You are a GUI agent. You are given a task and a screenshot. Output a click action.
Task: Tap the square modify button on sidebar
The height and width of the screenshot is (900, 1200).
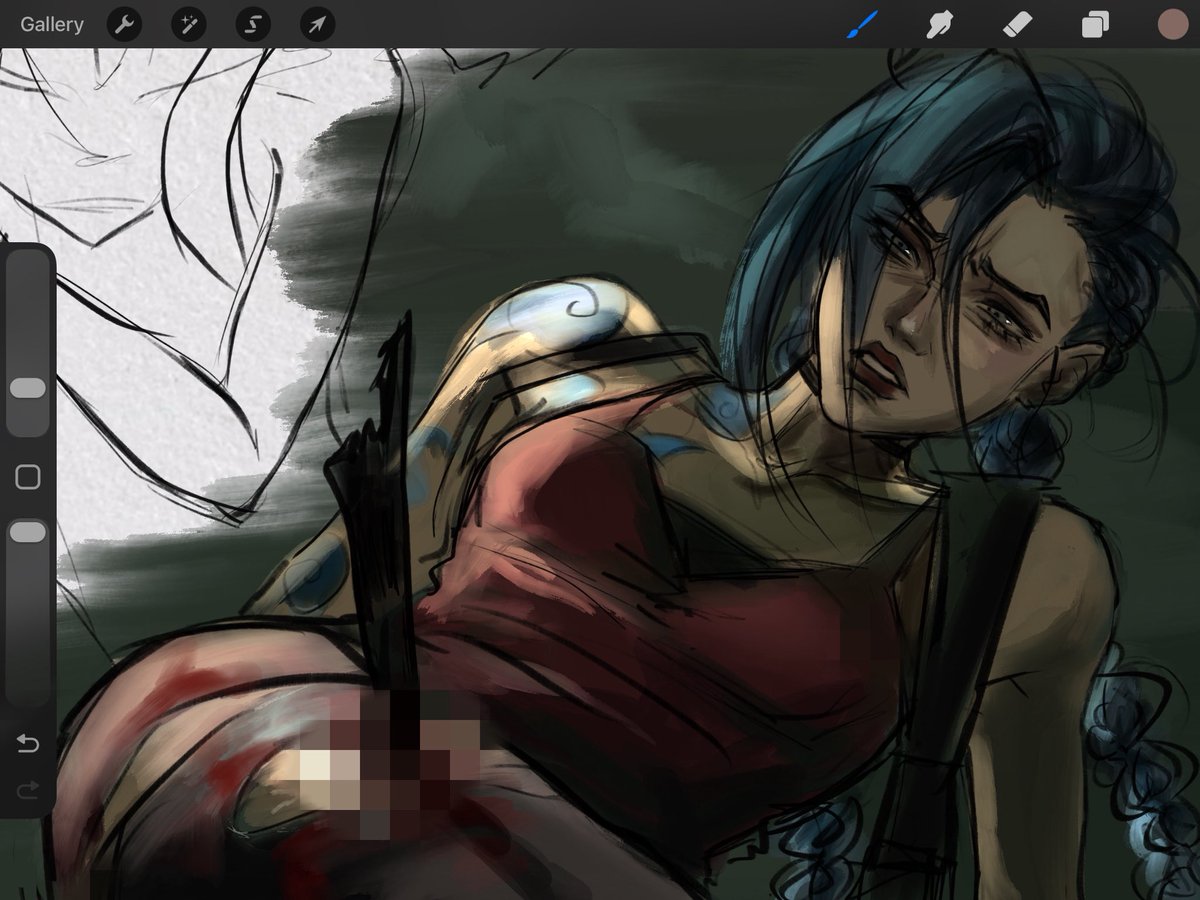pos(28,477)
